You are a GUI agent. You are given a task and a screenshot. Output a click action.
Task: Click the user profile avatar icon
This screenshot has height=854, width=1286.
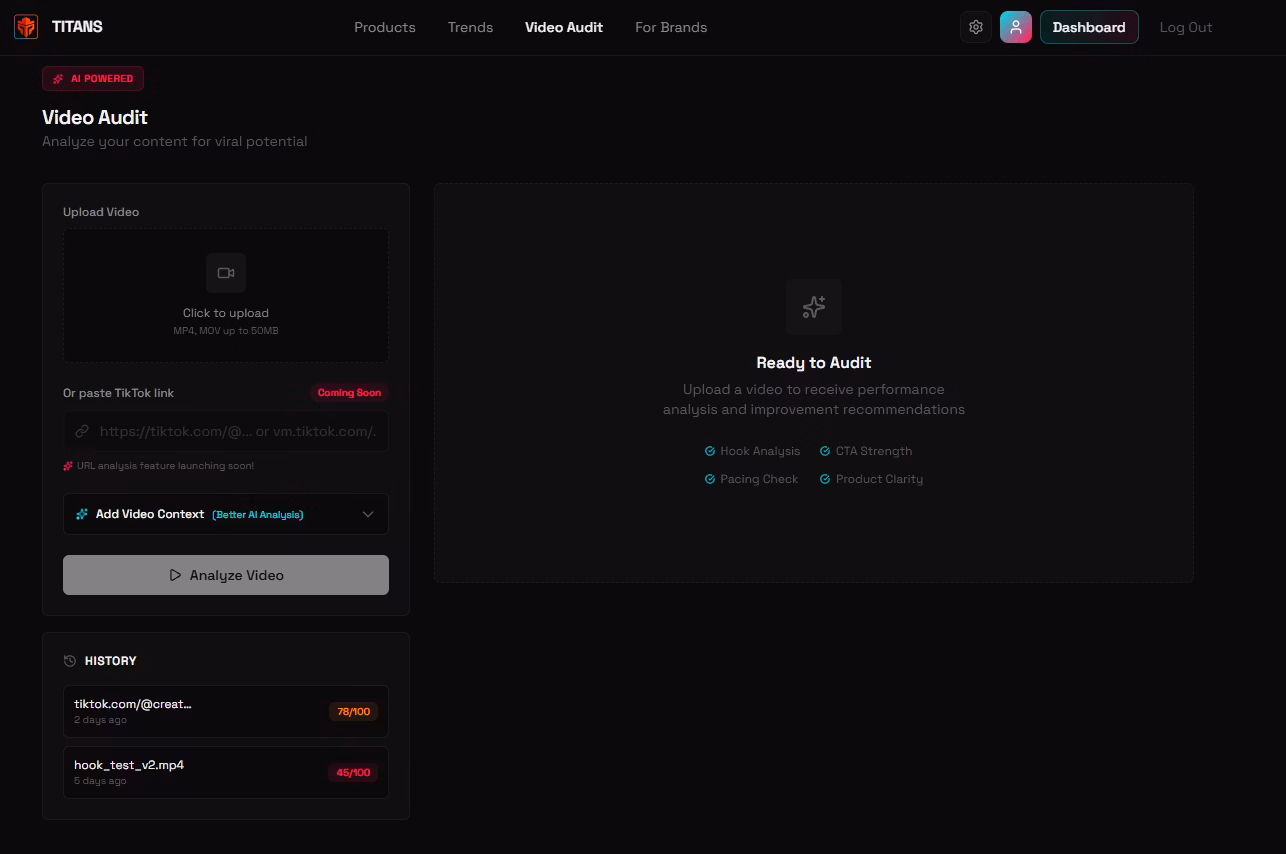coord(1015,27)
